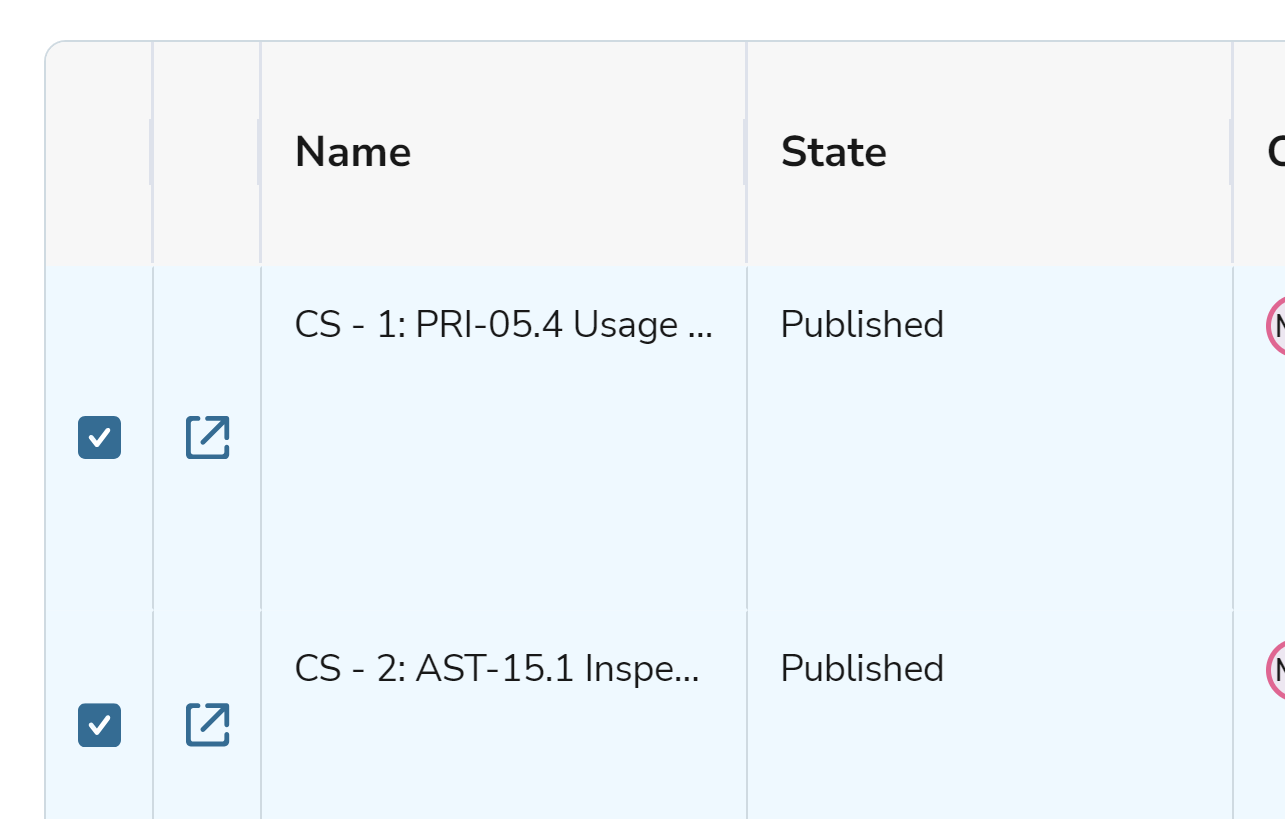This screenshot has height=819, width=1285.
Task: Open CS - 1: PRI-05.4 Usage record
Action: pos(505,324)
